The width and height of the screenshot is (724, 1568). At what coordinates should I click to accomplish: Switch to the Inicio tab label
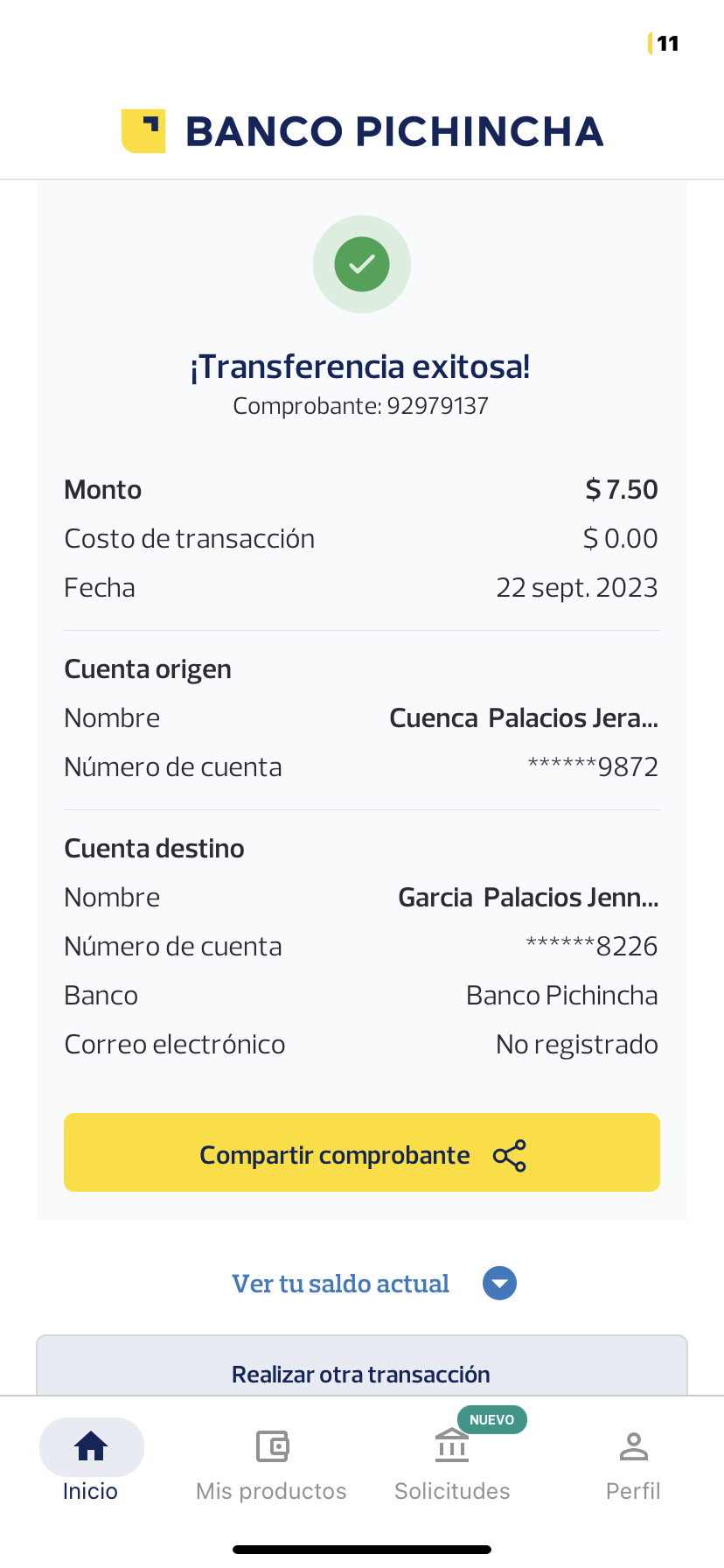pyautogui.click(x=90, y=1491)
